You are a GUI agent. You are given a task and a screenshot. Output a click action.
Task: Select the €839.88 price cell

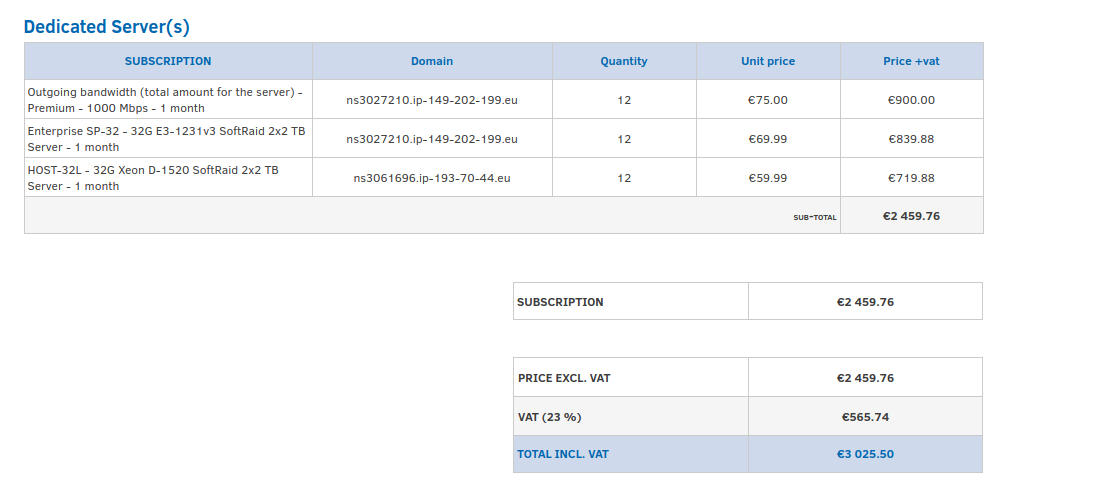(x=912, y=139)
